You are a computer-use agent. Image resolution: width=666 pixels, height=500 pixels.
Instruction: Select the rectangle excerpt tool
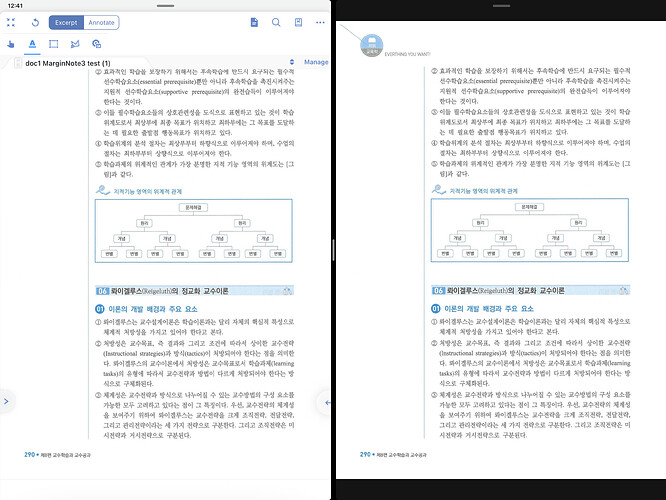coord(54,44)
